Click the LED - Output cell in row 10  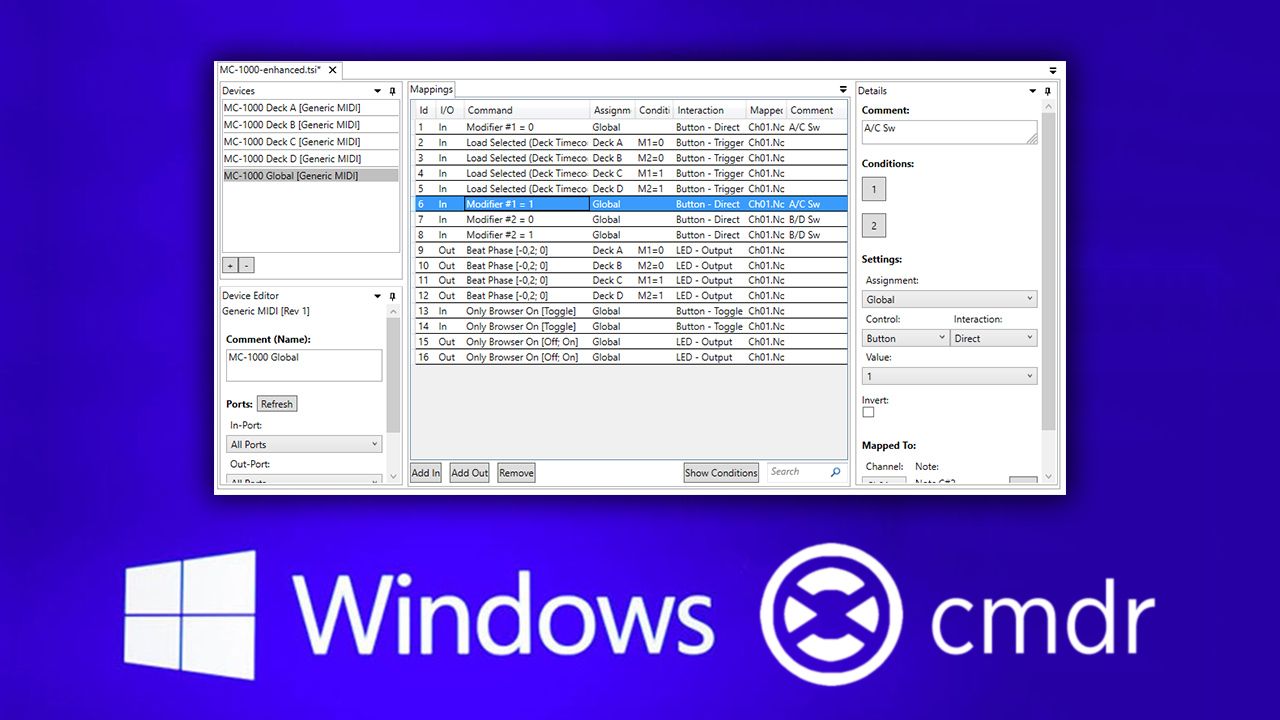[x=705, y=266]
